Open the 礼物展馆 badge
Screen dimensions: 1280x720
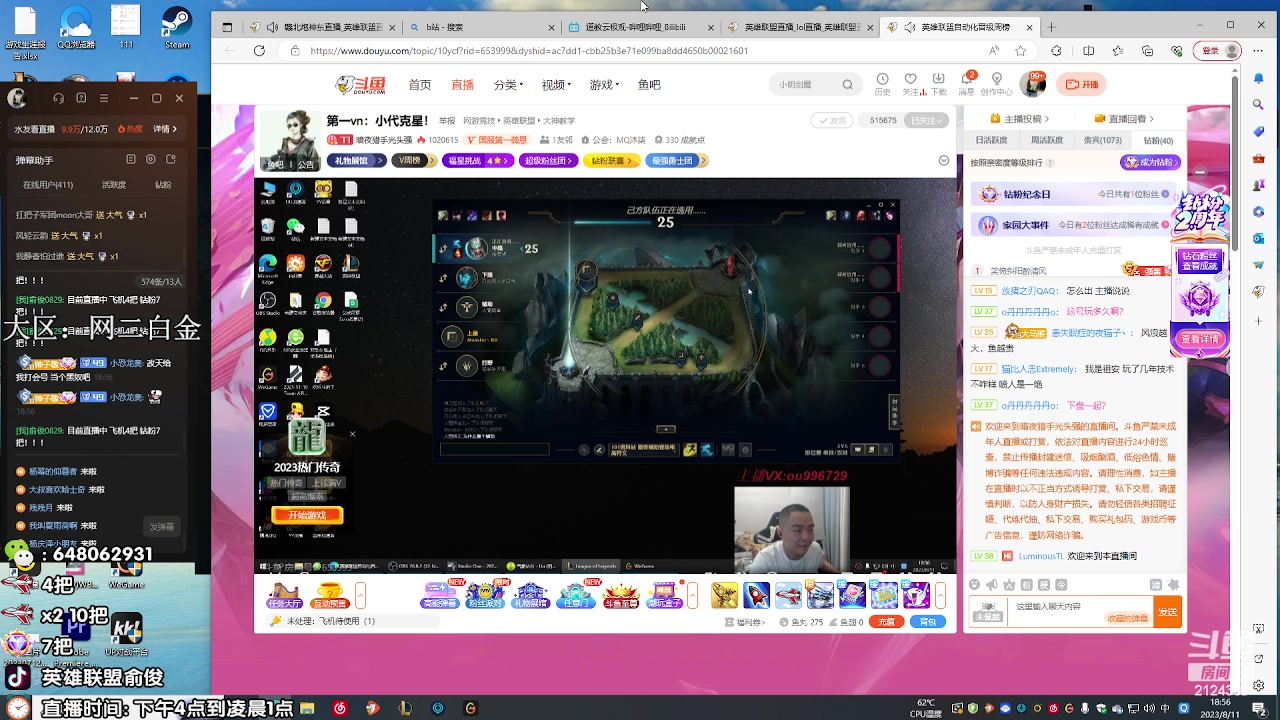(x=357, y=160)
